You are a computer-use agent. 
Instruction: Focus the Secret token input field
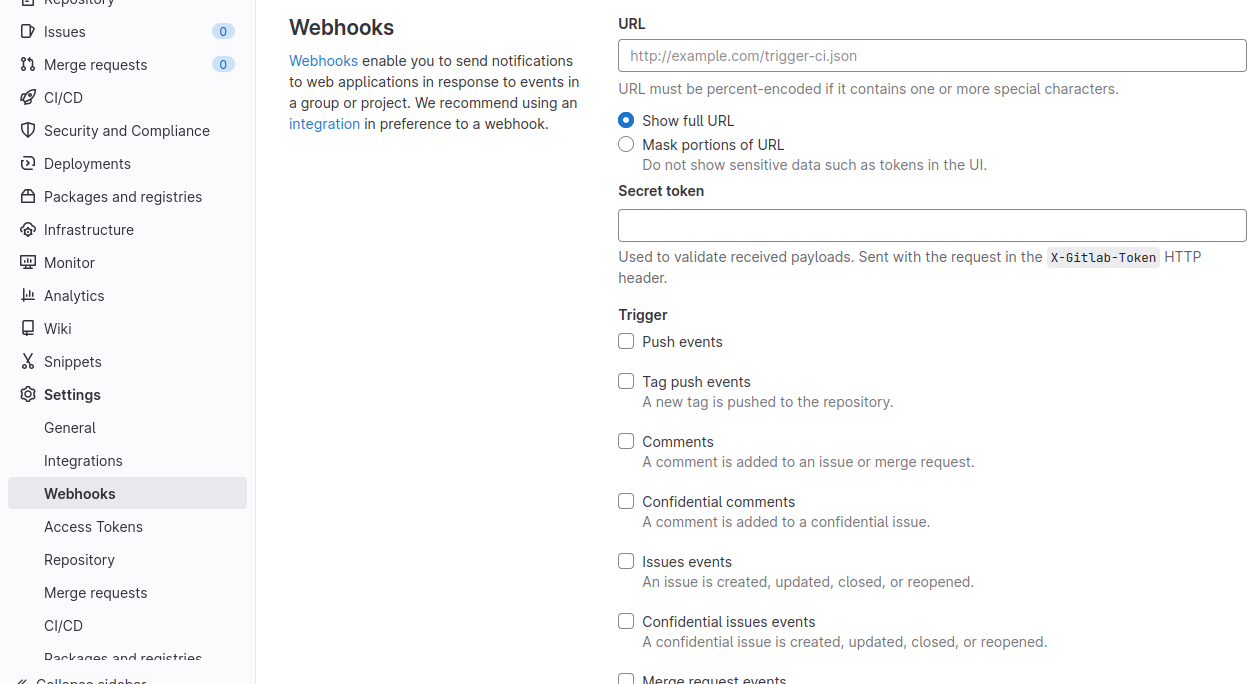click(932, 226)
